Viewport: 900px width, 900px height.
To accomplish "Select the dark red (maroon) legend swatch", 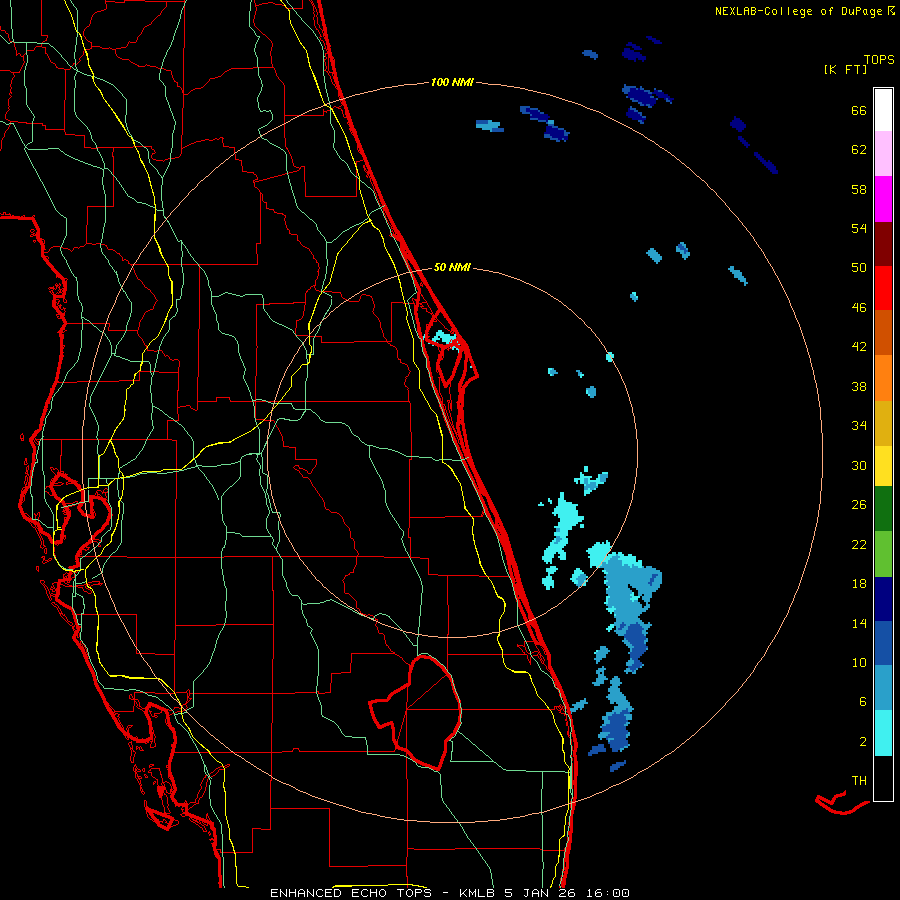I will (883, 244).
